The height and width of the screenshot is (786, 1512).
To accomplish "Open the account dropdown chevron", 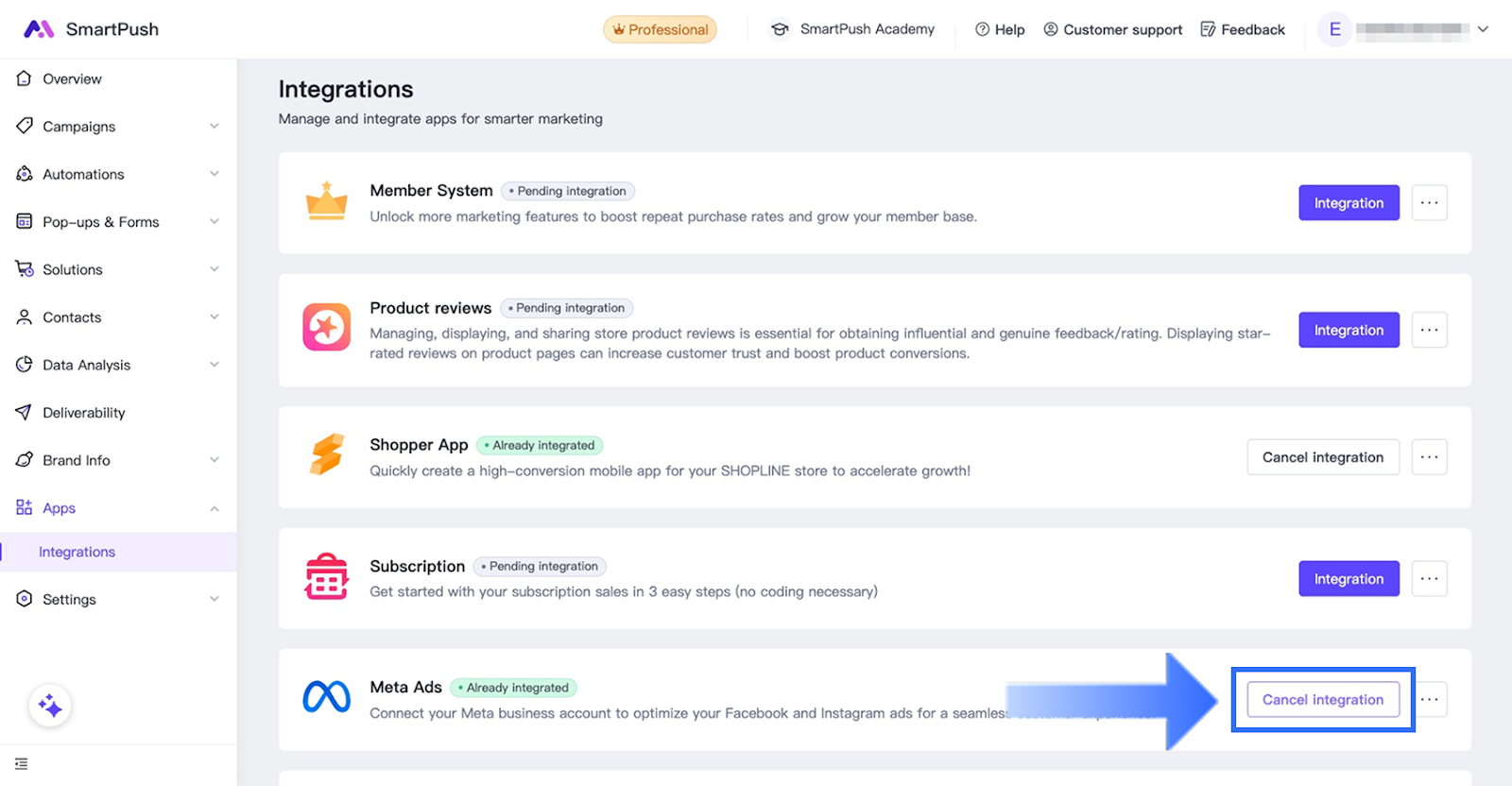I will [x=1483, y=29].
